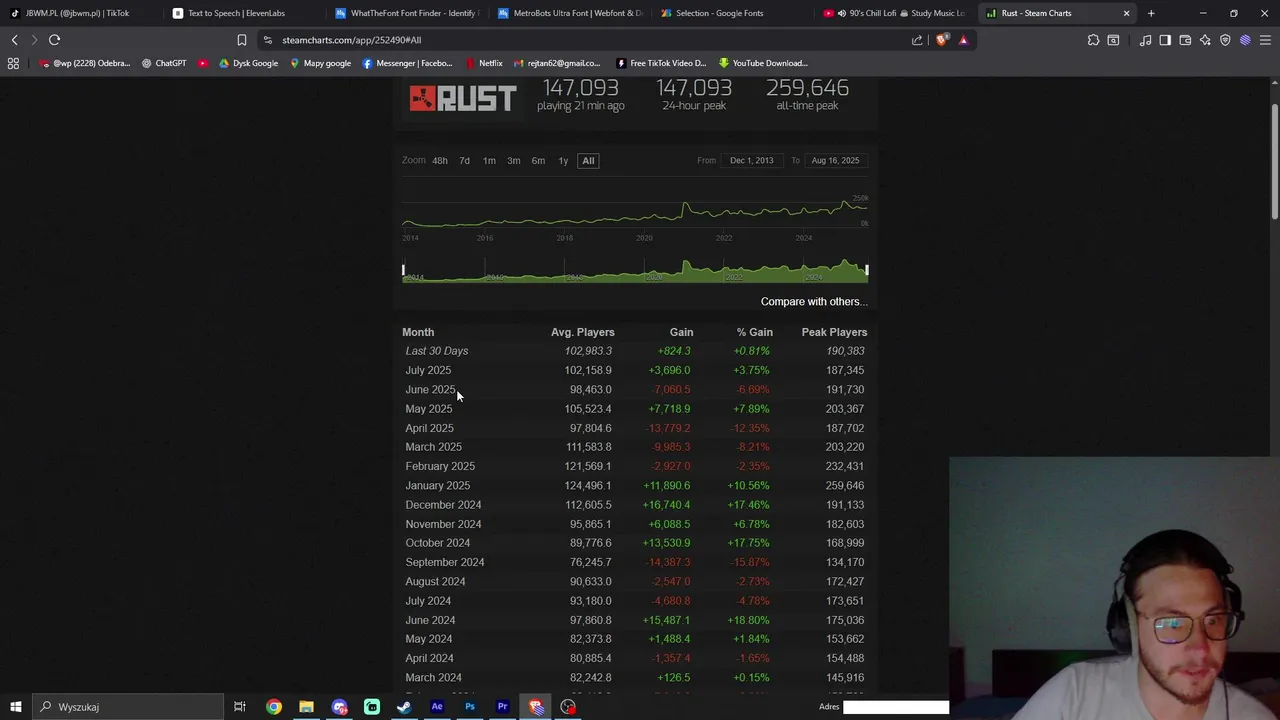The width and height of the screenshot is (1280, 720).
Task: Set chart zoom to 48h
Action: click(440, 160)
